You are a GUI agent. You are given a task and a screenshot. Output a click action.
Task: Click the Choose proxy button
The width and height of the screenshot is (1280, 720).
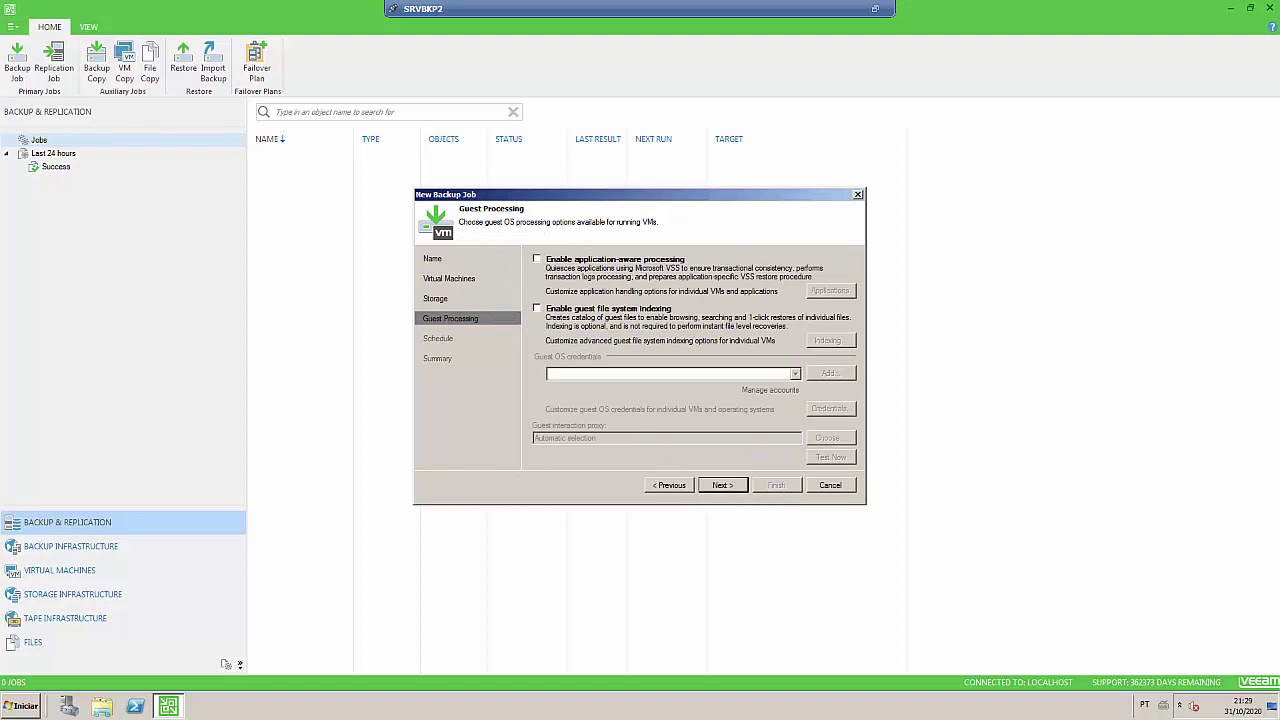tap(830, 438)
